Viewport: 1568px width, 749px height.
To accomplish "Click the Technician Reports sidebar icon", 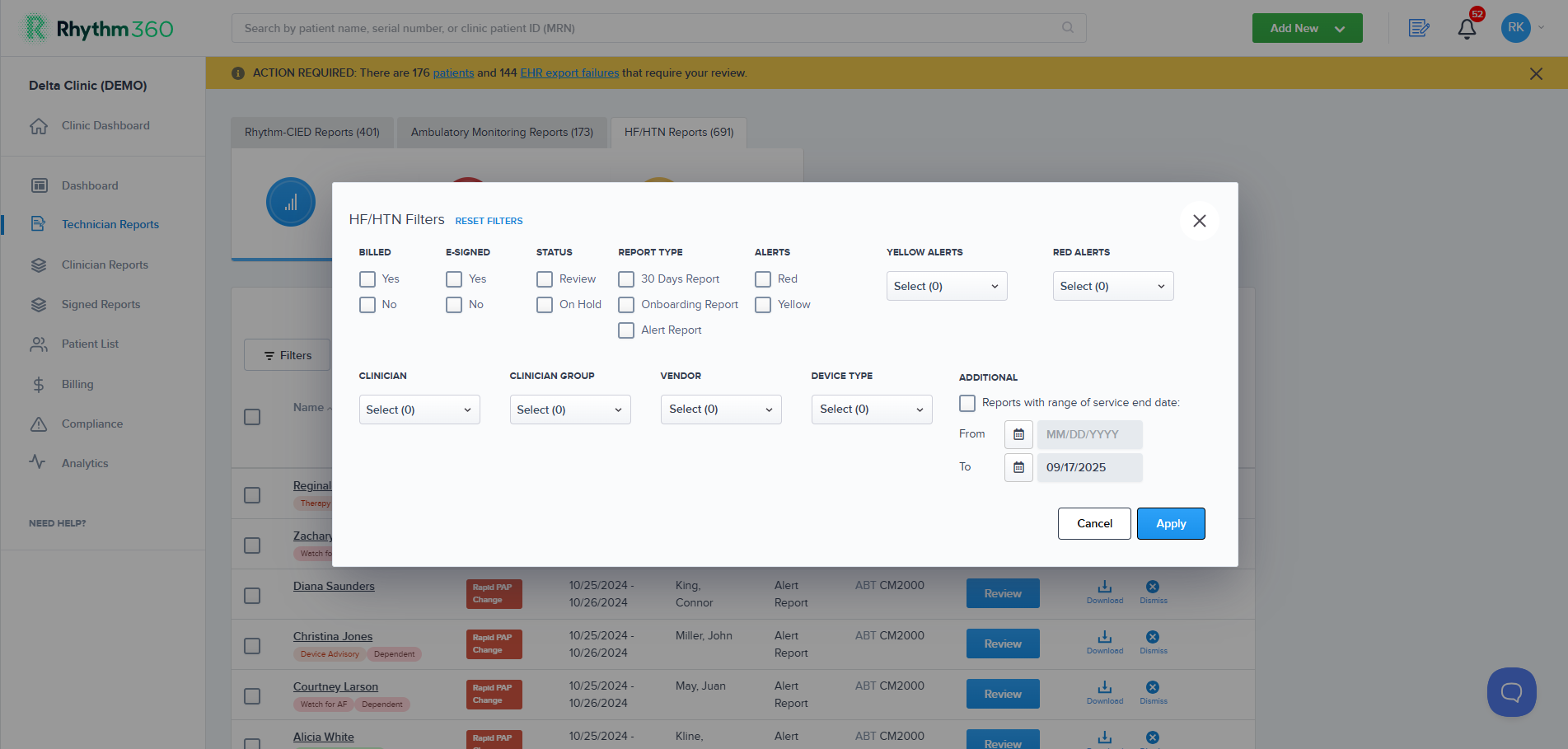I will coord(38,224).
